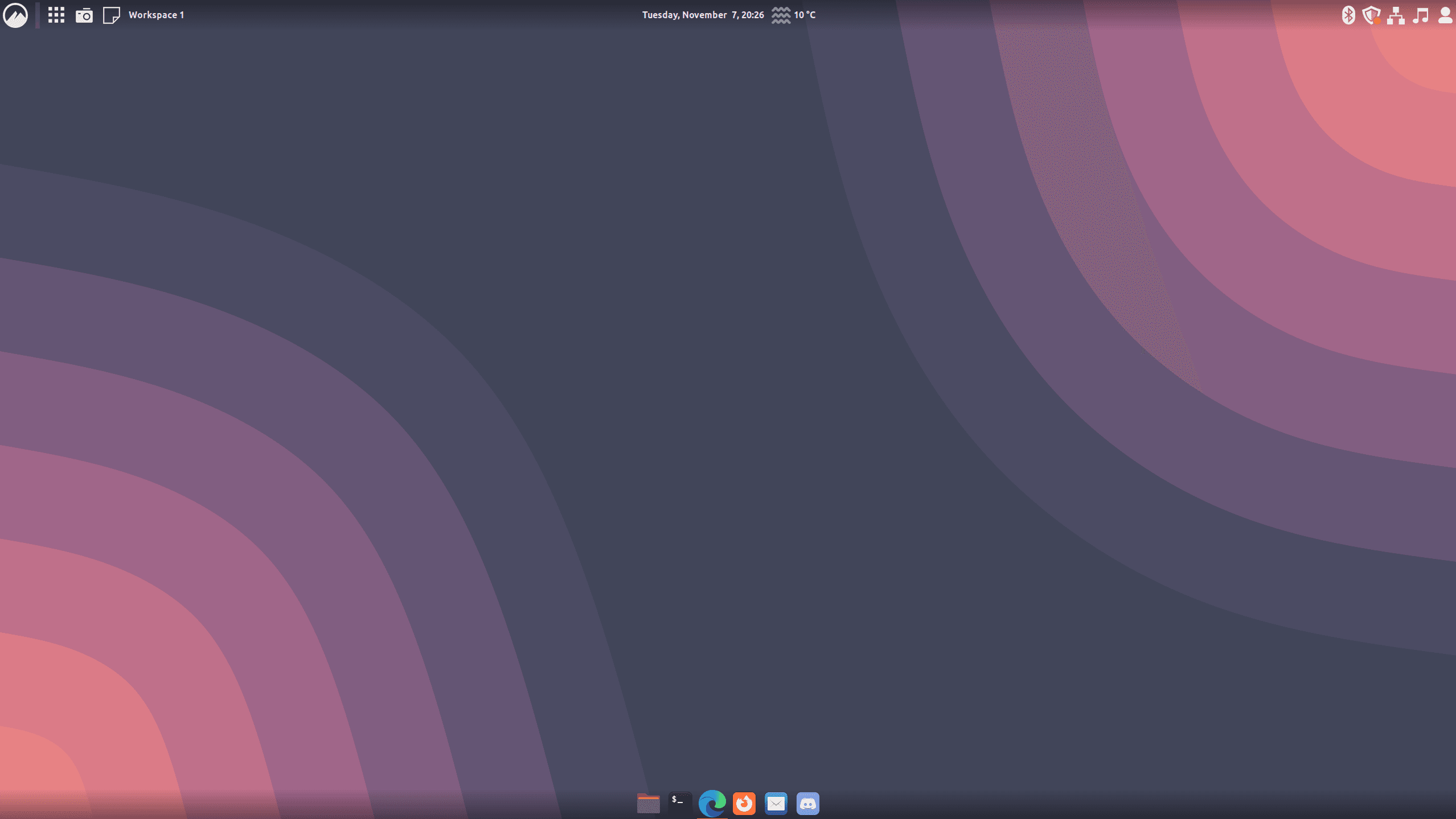Open the applications grid launcher
1456x819 pixels.
pos(56,15)
